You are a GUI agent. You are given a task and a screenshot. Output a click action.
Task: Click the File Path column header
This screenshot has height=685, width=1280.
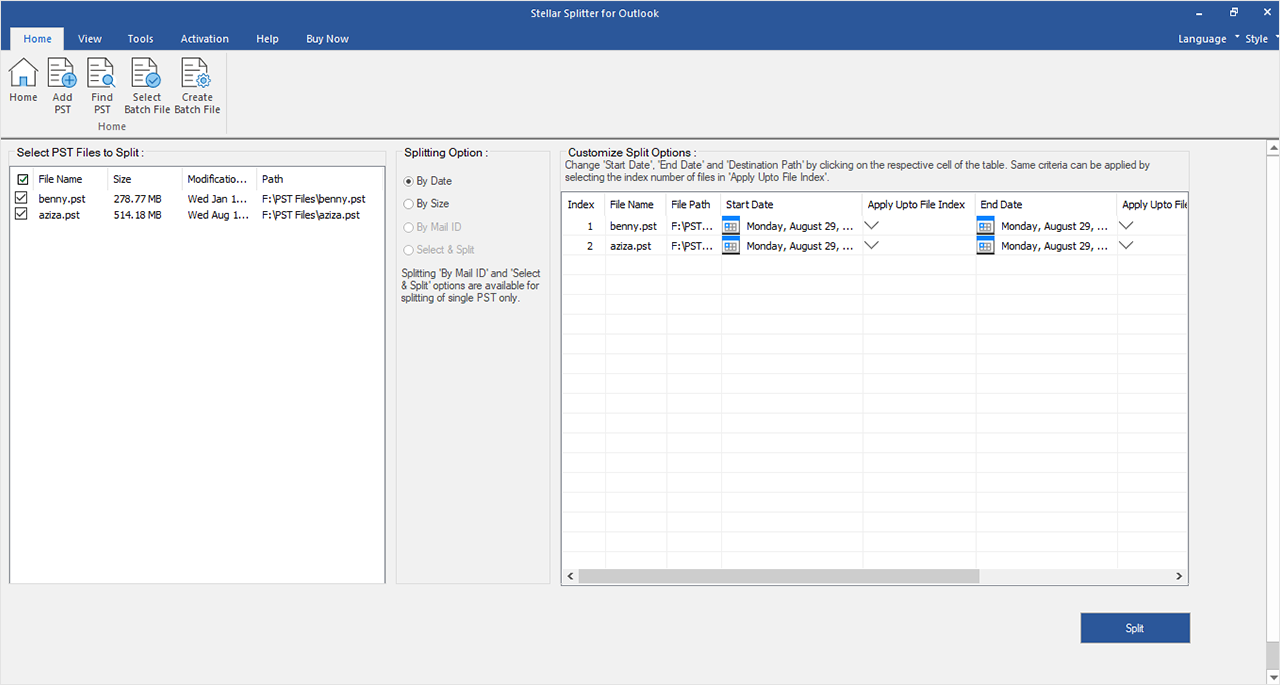point(693,204)
